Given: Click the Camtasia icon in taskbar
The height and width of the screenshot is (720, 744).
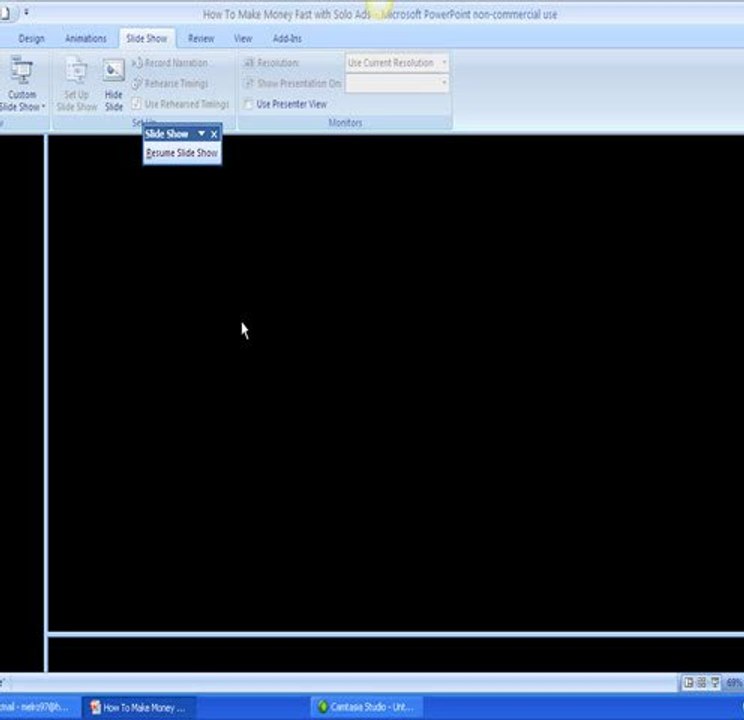Looking at the screenshot, I should click(x=323, y=707).
